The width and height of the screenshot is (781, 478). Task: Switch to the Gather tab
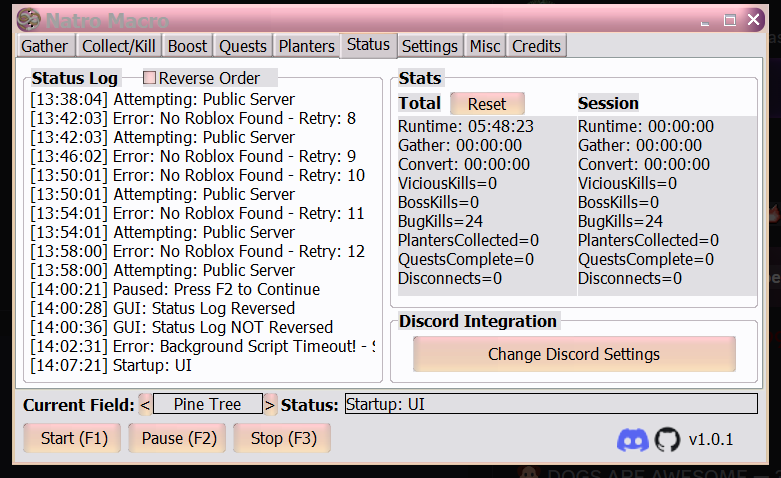point(45,46)
